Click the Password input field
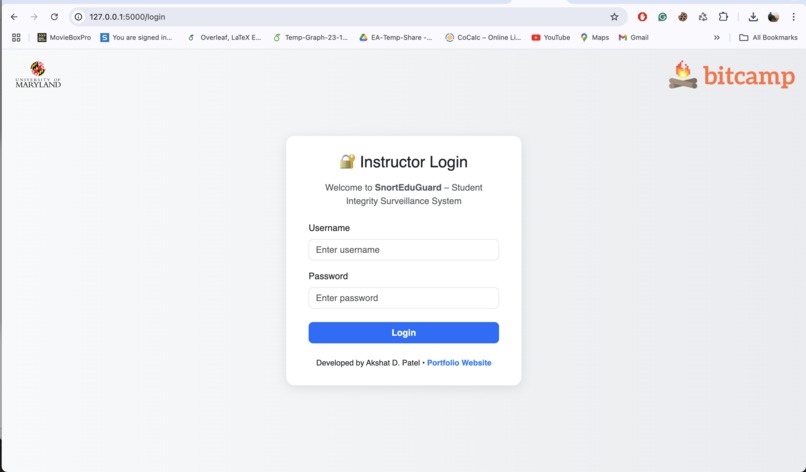The width and height of the screenshot is (806, 472). click(x=404, y=298)
